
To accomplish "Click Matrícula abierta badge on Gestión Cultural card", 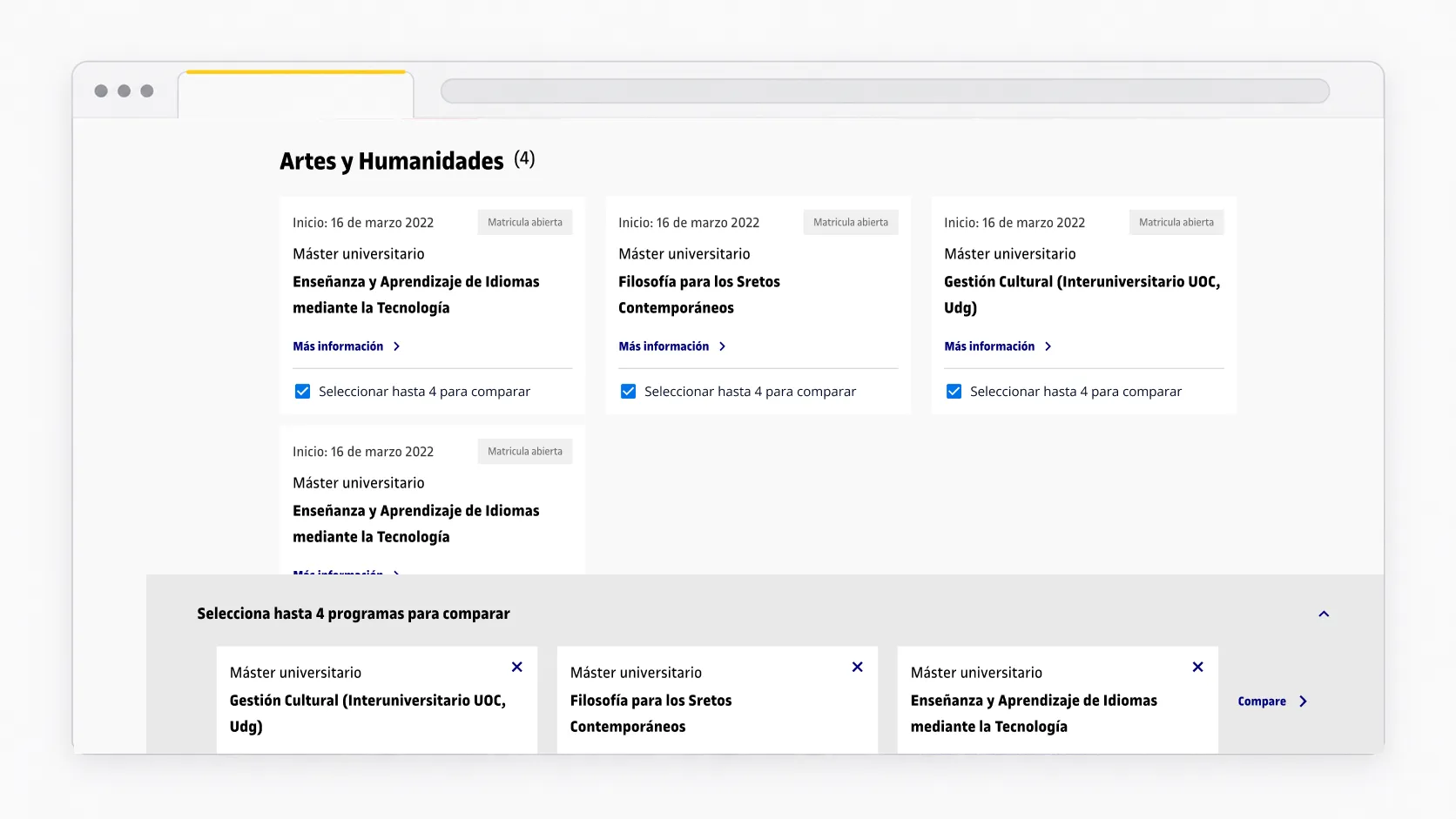I will tap(1176, 223).
